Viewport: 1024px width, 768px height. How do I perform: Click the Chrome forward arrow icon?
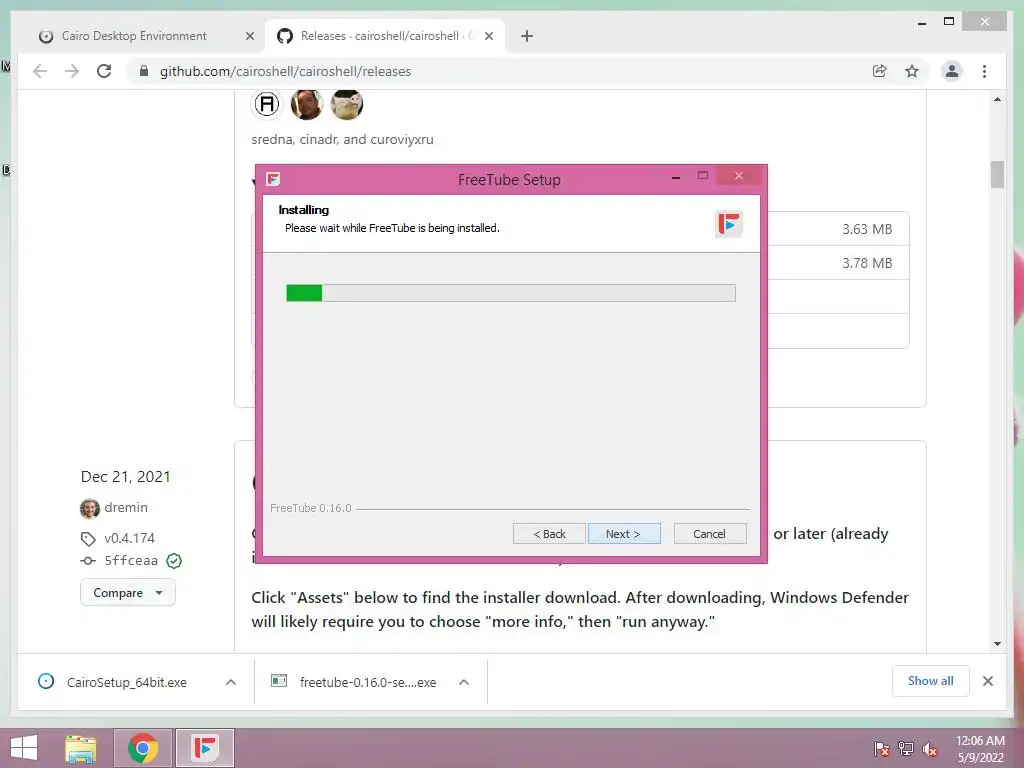pos(72,71)
